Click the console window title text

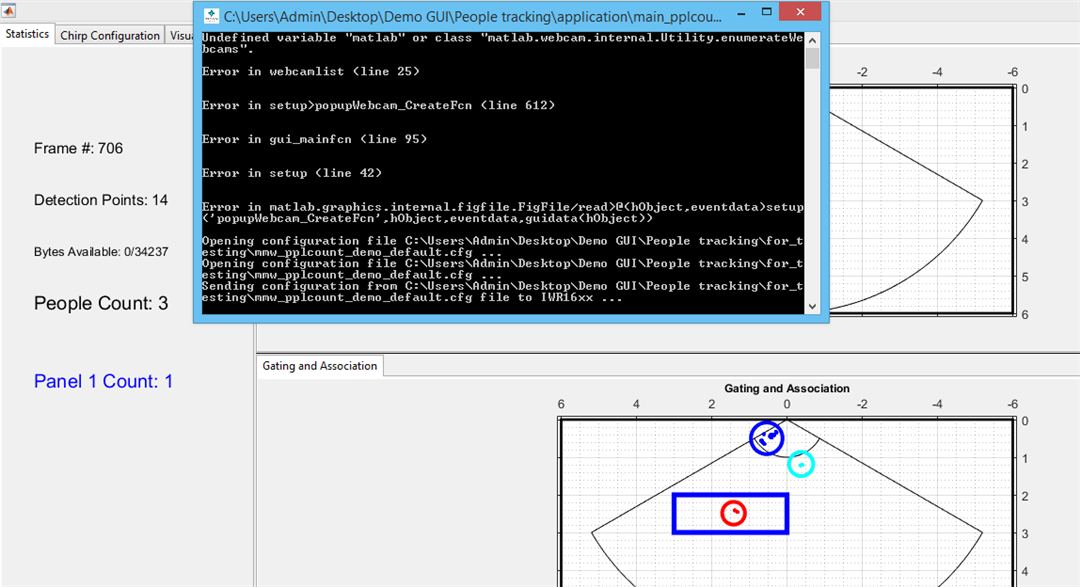click(472, 16)
